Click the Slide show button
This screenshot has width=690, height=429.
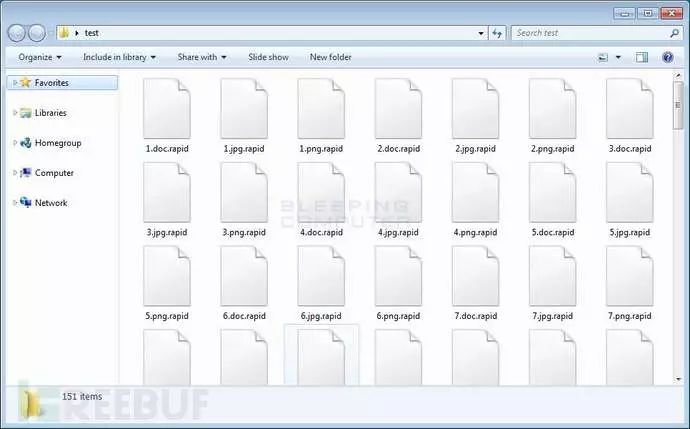(268, 57)
